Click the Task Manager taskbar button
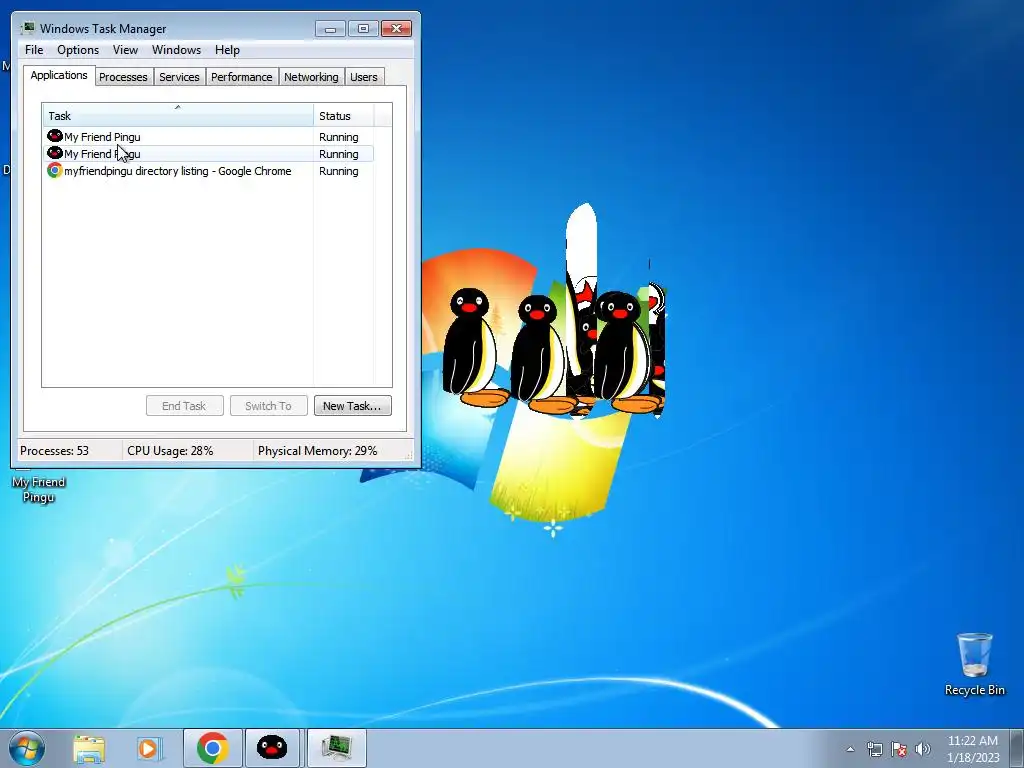 pos(336,748)
